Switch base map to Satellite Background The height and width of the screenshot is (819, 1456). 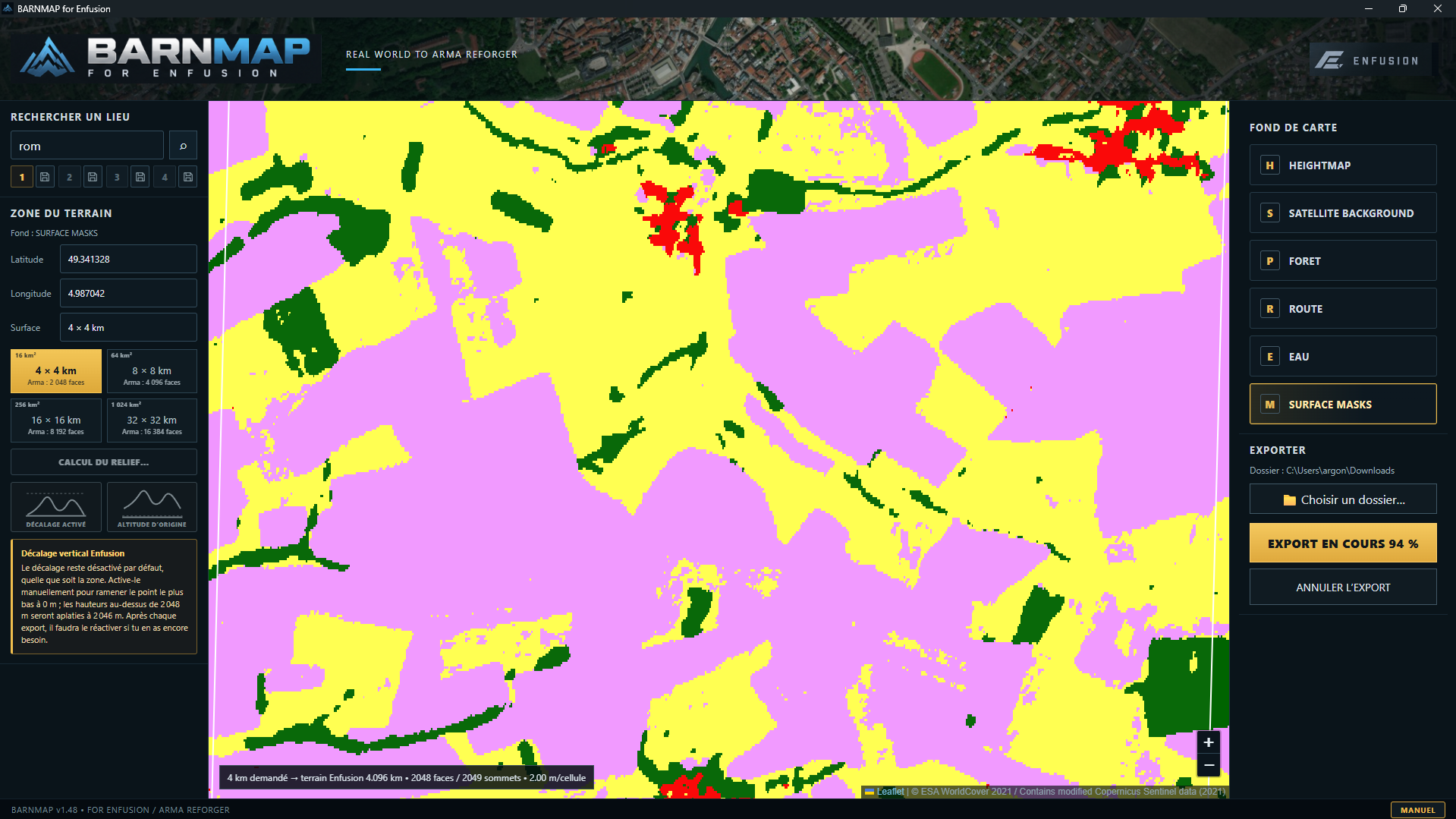click(x=1343, y=213)
